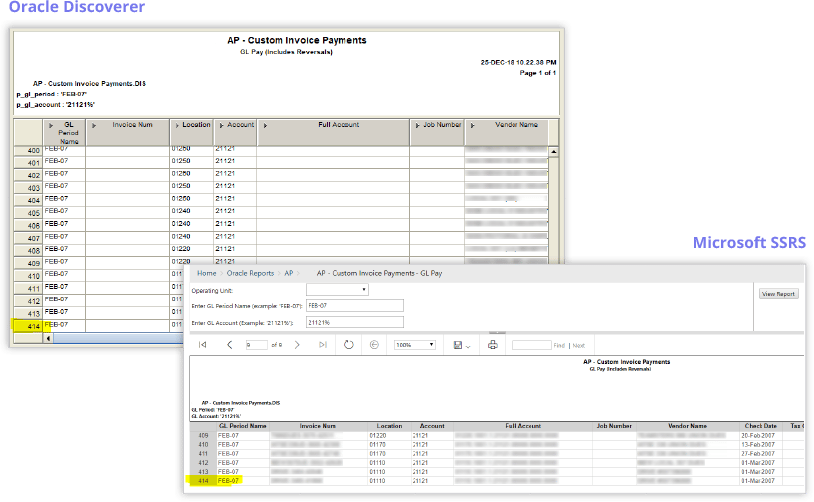Click GL Period Name header in SSRS table
Image resolution: width=814 pixels, height=502 pixels.
click(242, 426)
